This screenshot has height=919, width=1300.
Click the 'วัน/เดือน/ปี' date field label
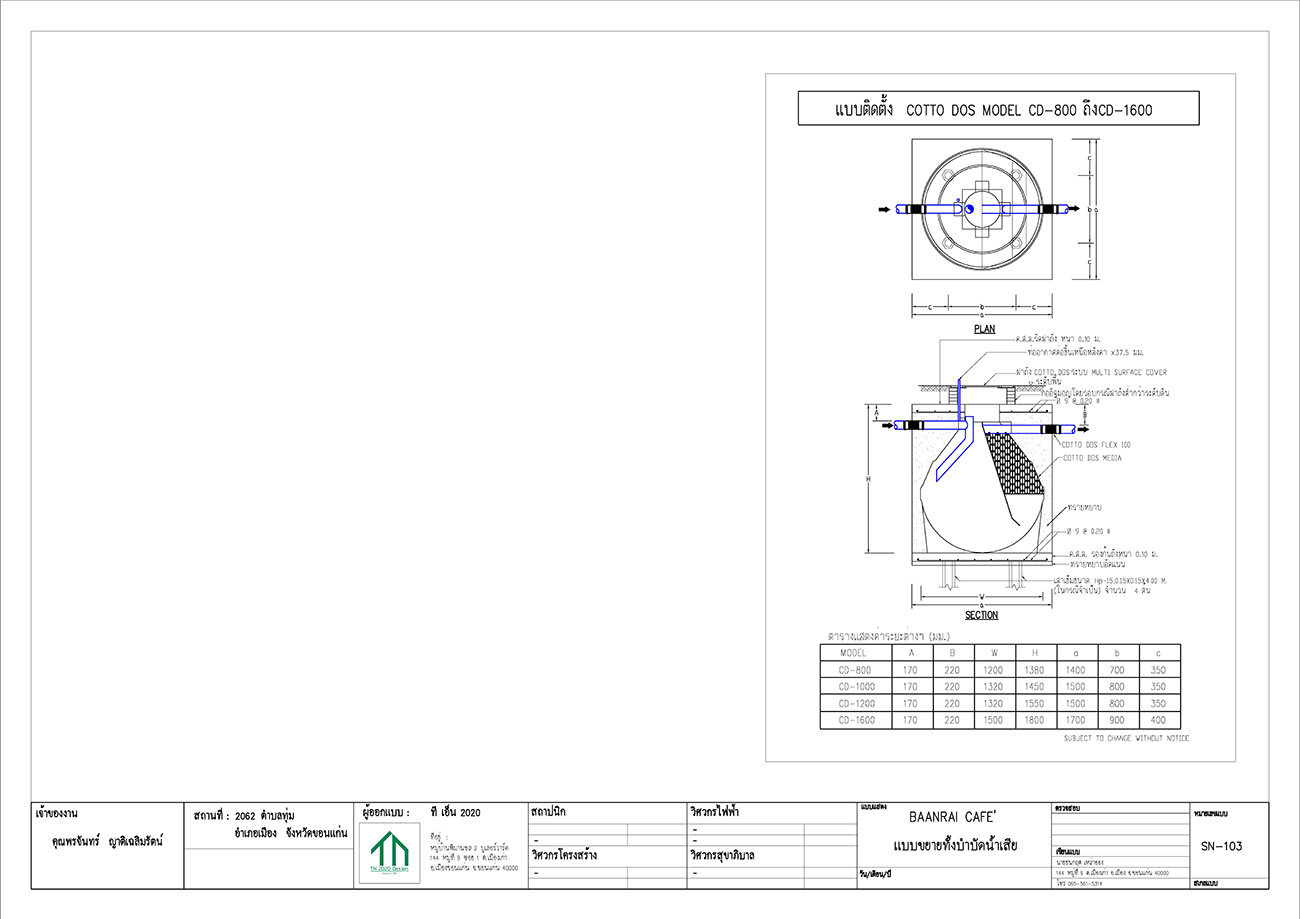pos(874,874)
